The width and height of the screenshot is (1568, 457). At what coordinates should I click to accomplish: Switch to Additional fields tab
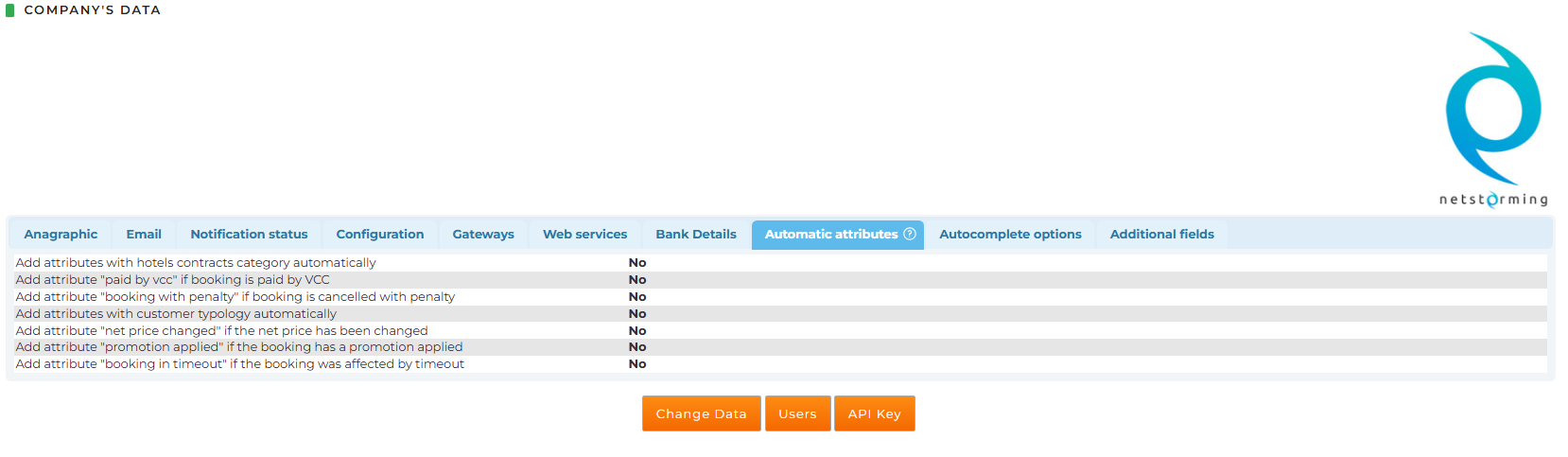tap(1162, 235)
